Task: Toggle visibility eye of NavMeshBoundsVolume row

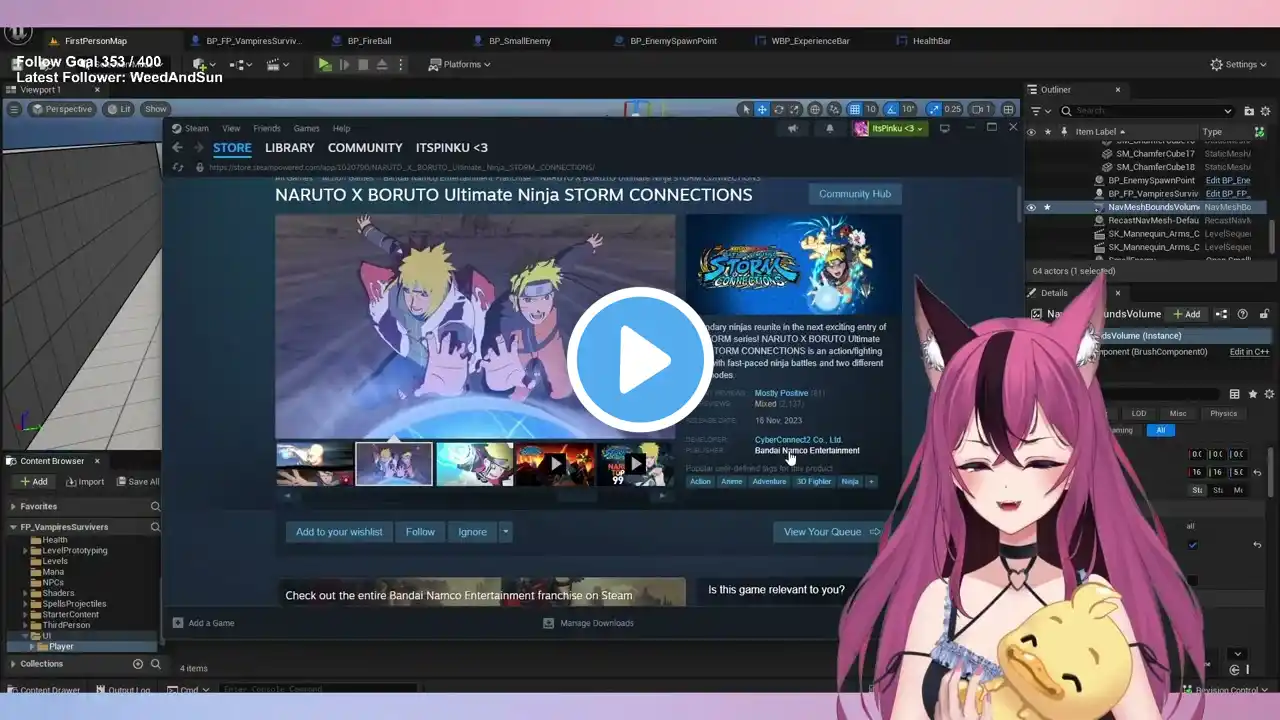Action: (x=1031, y=207)
